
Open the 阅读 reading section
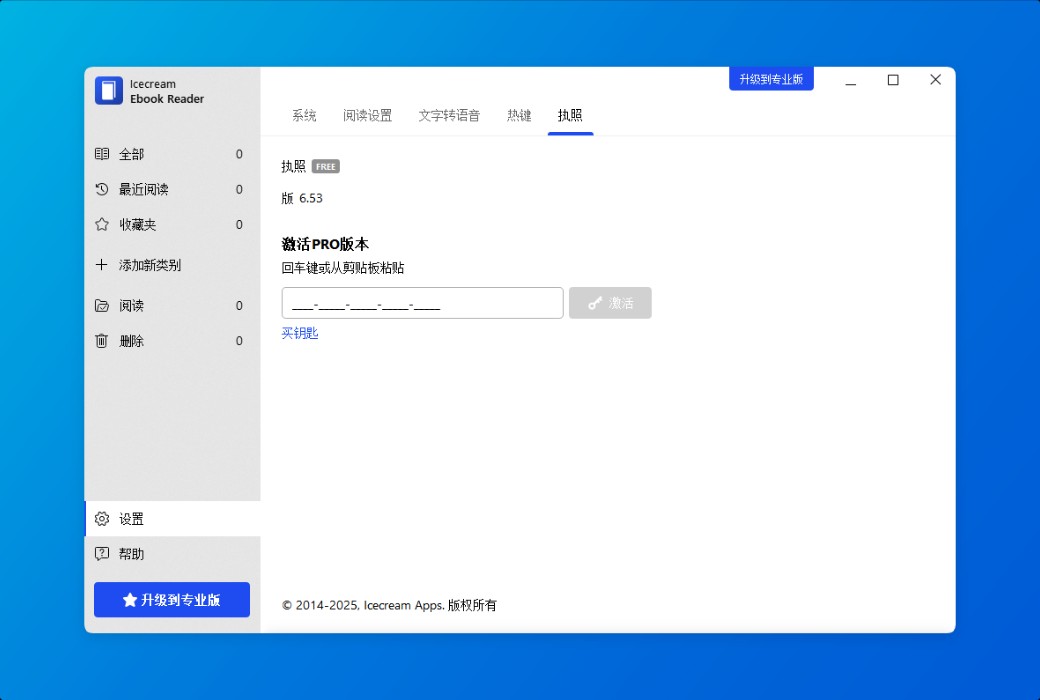(x=132, y=305)
